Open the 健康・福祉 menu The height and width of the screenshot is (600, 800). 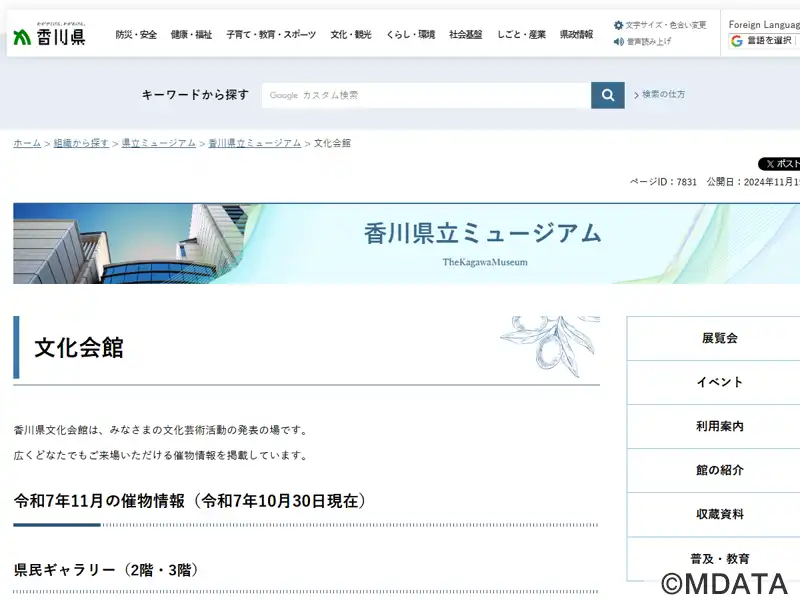point(191,34)
